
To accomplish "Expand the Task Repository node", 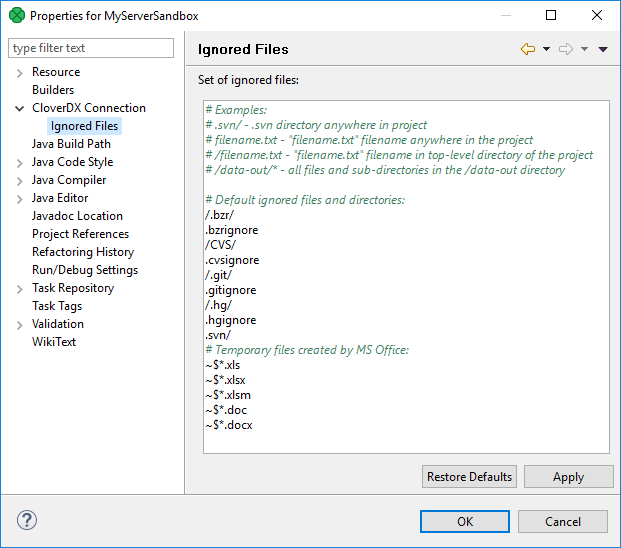I will [x=20, y=288].
